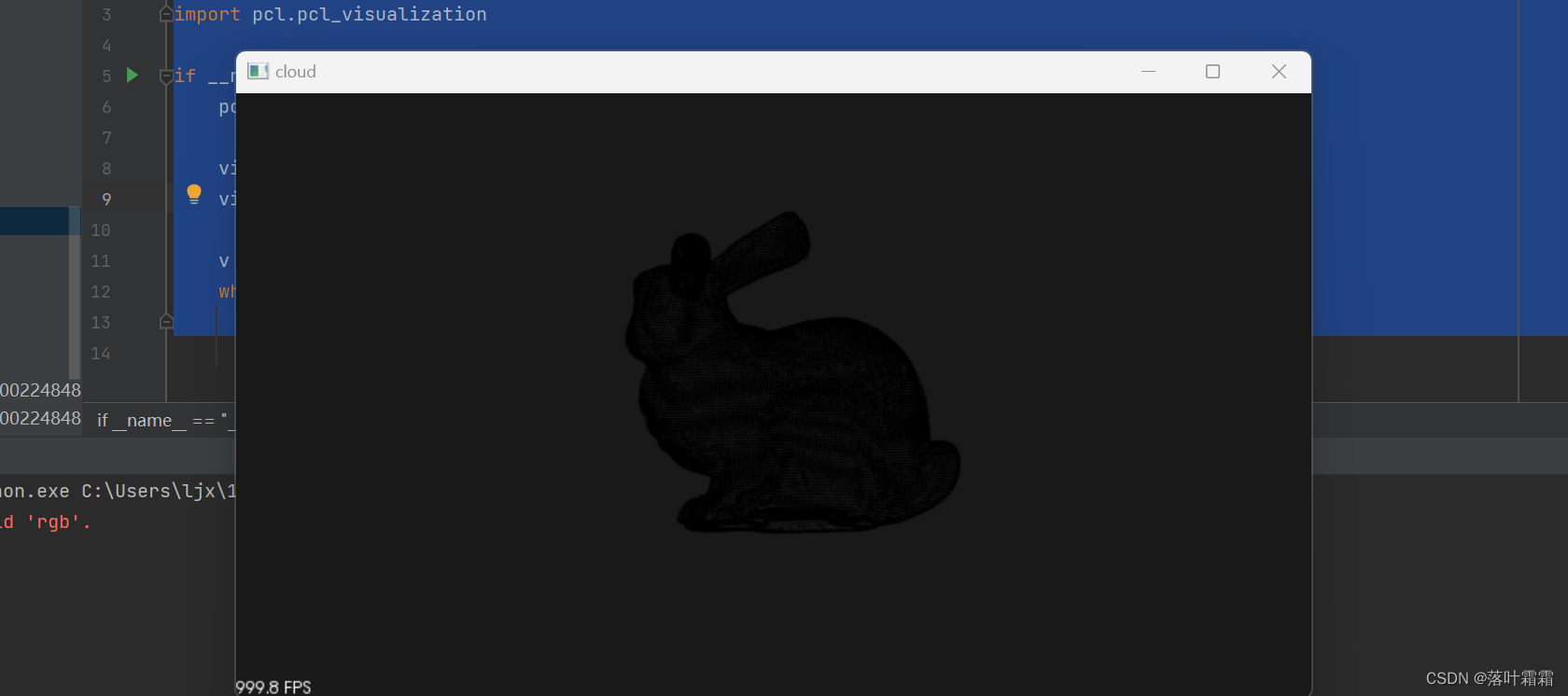
Task: Open the yellow lightbulb quick-fix hint
Action: pos(194,194)
